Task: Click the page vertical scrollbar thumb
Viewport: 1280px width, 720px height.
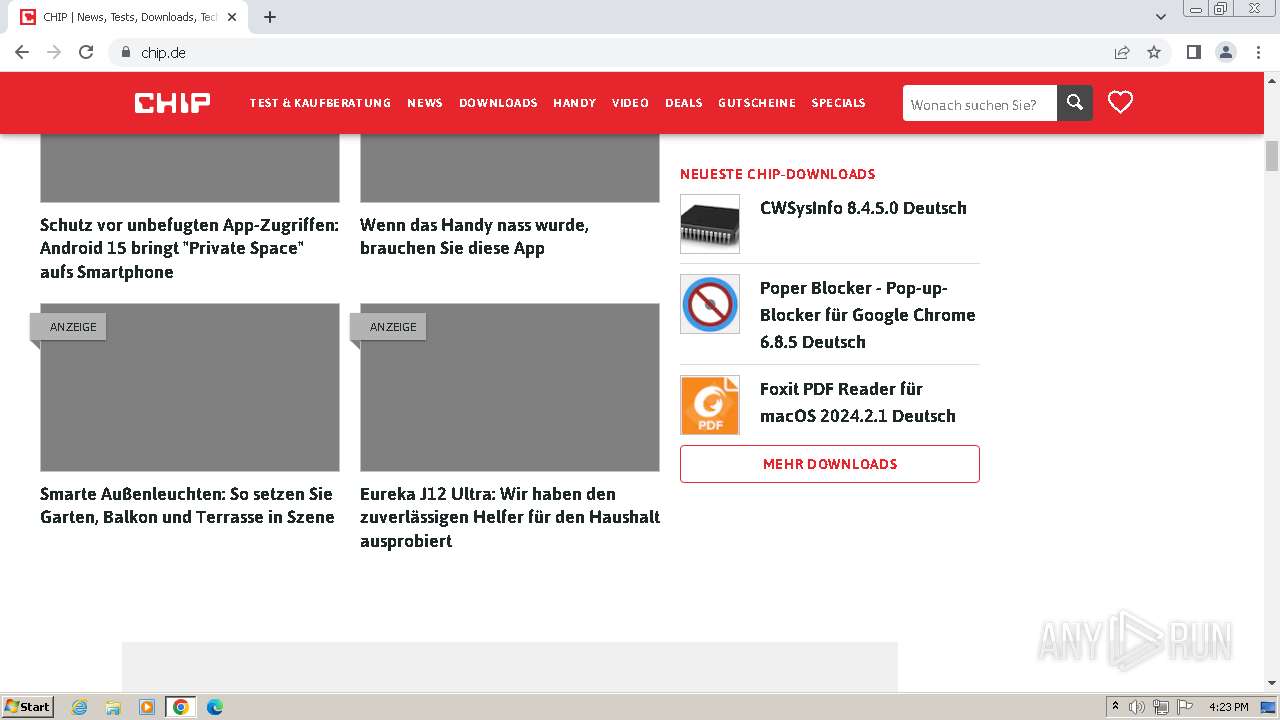Action: 1272,156
